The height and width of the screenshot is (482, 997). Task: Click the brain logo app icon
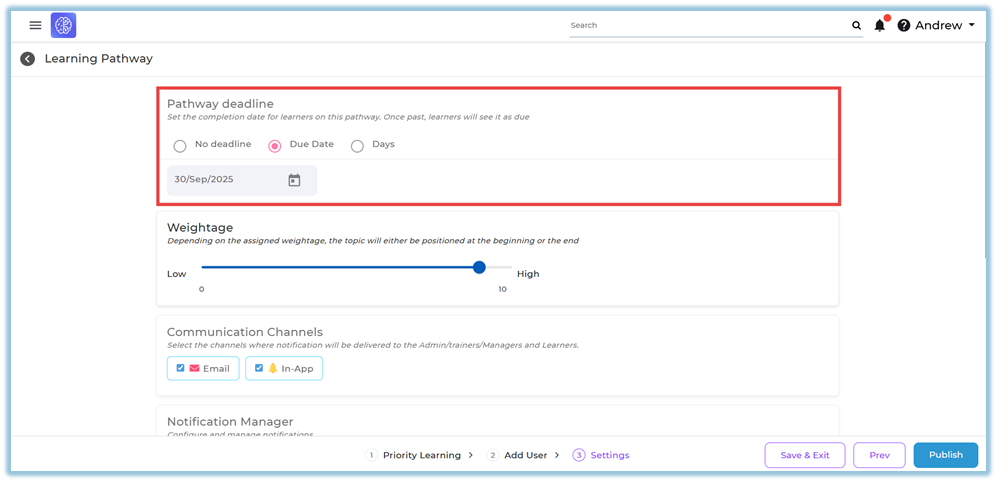[x=63, y=25]
